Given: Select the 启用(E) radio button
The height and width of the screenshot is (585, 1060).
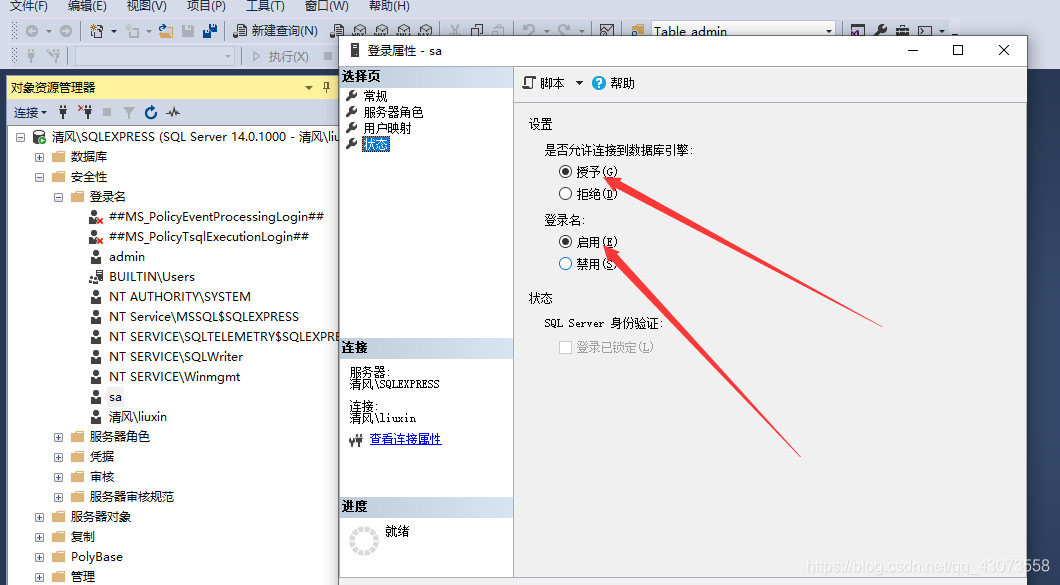Looking at the screenshot, I should point(565,241).
